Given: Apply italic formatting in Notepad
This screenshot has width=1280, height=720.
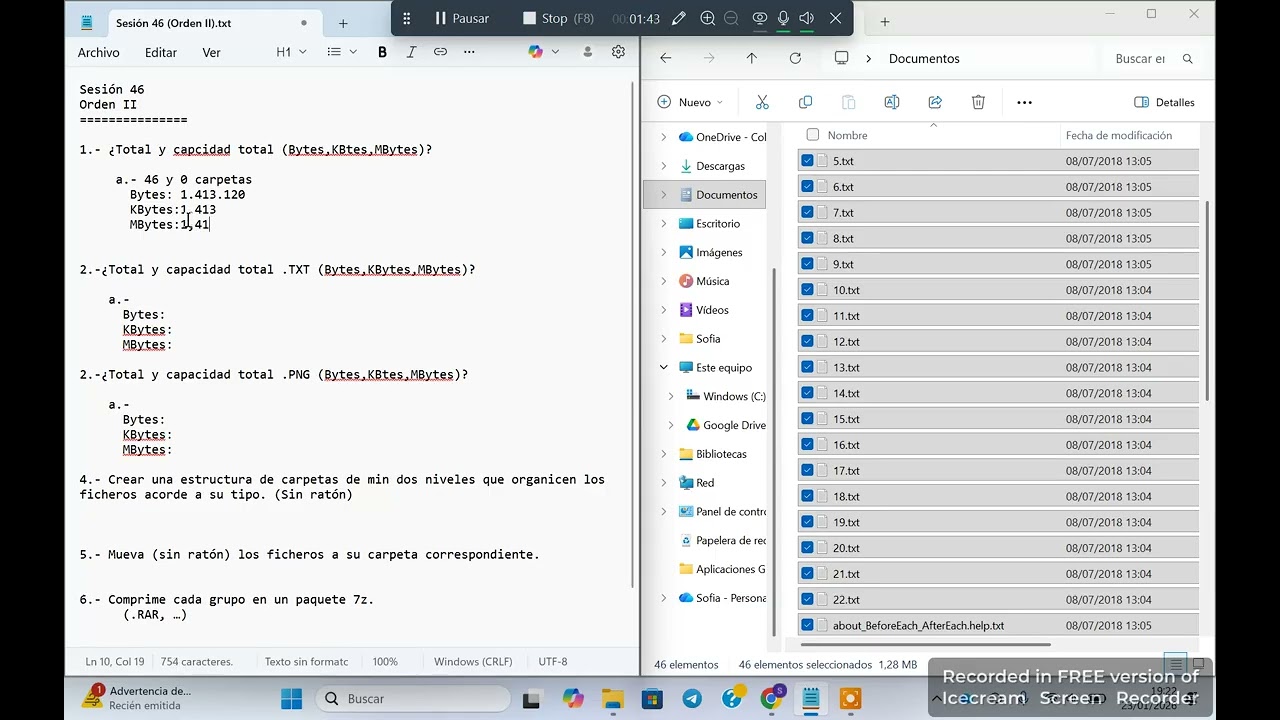Looking at the screenshot, I should coord(411,52).
